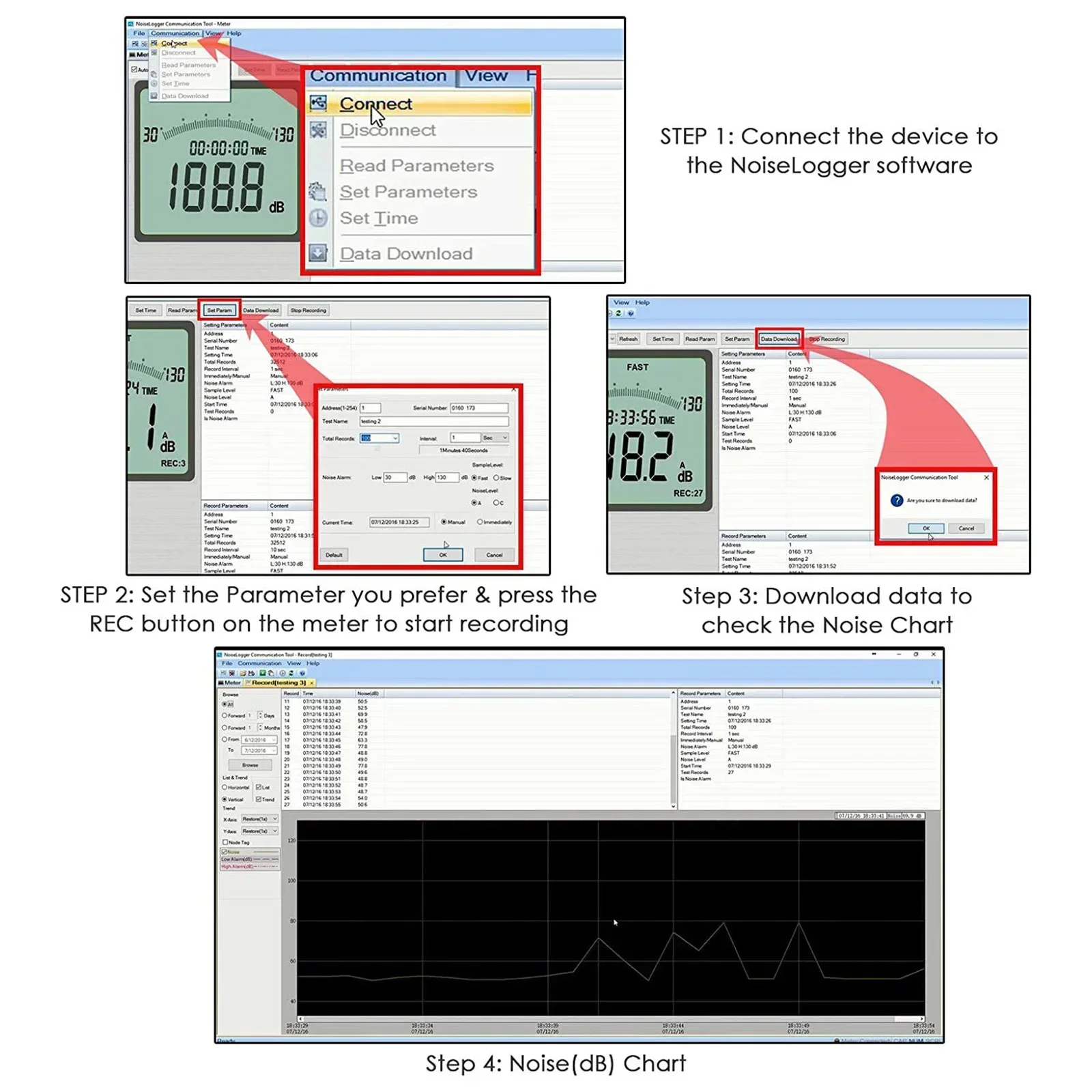This screenshot has width=1092, height=1092.
Task: Click the chart's horizontal scrollbar in Step 4
Action: pyautogui.click(x=611, y=1019)
